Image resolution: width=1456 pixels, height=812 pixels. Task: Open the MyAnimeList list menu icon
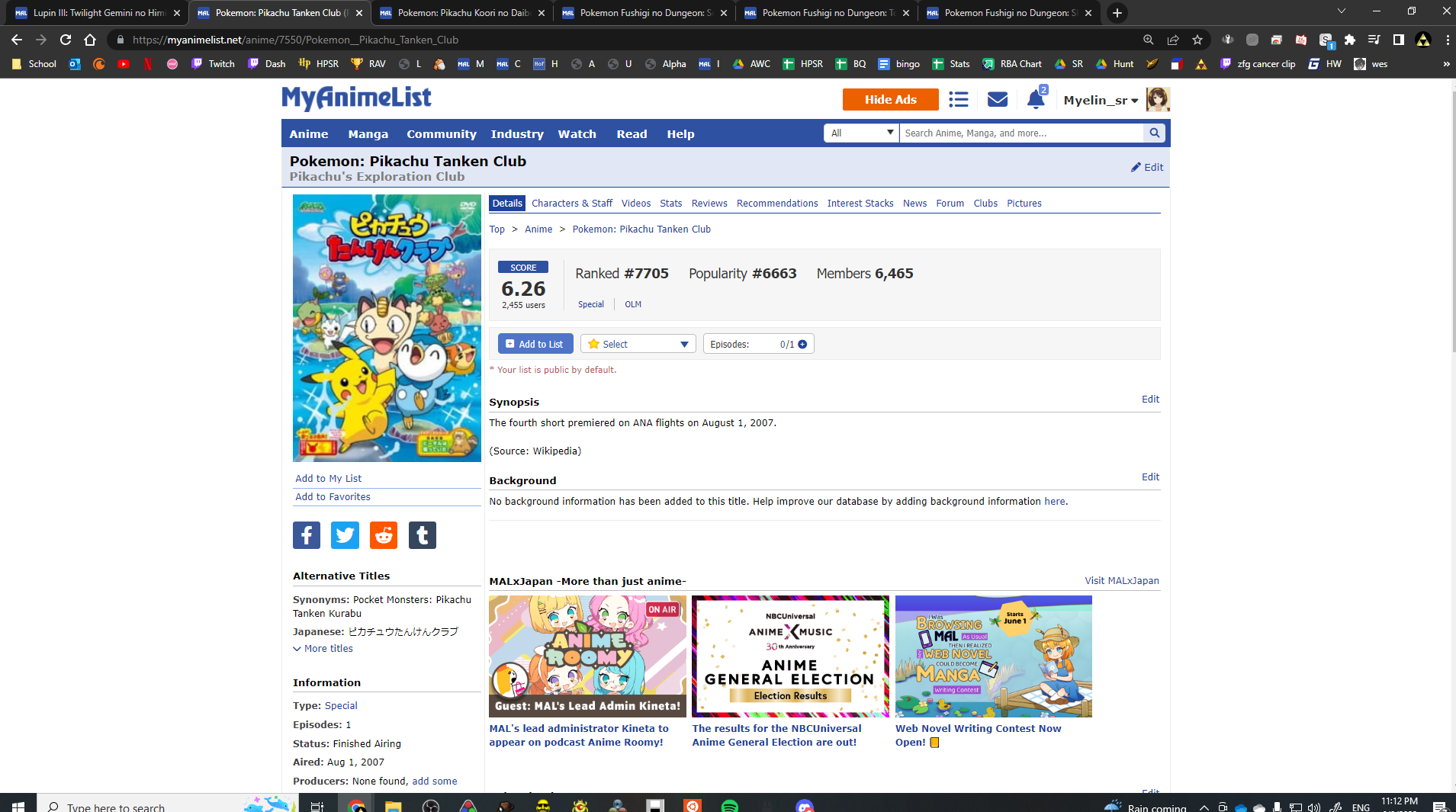[x=959, y=100]
